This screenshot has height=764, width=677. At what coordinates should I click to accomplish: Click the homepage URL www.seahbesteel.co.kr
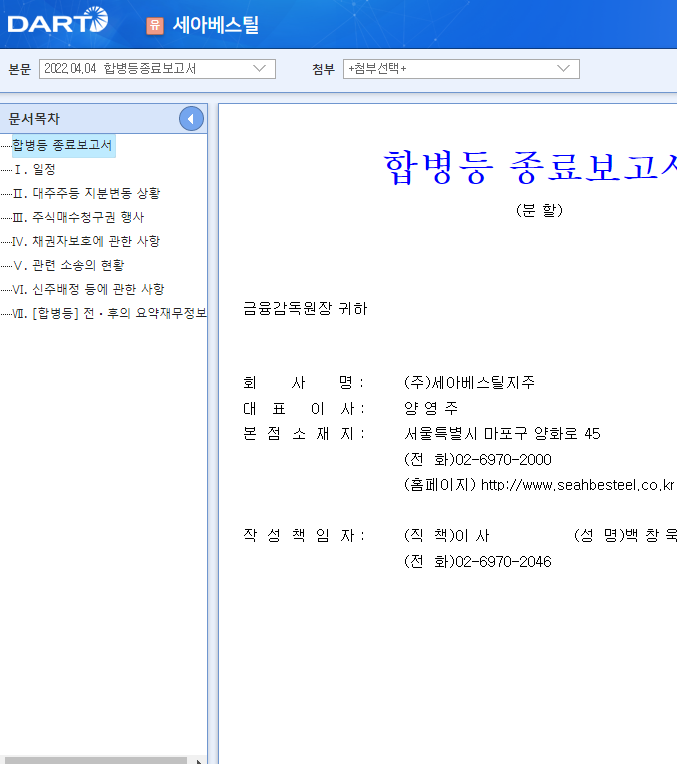point(577,485)
